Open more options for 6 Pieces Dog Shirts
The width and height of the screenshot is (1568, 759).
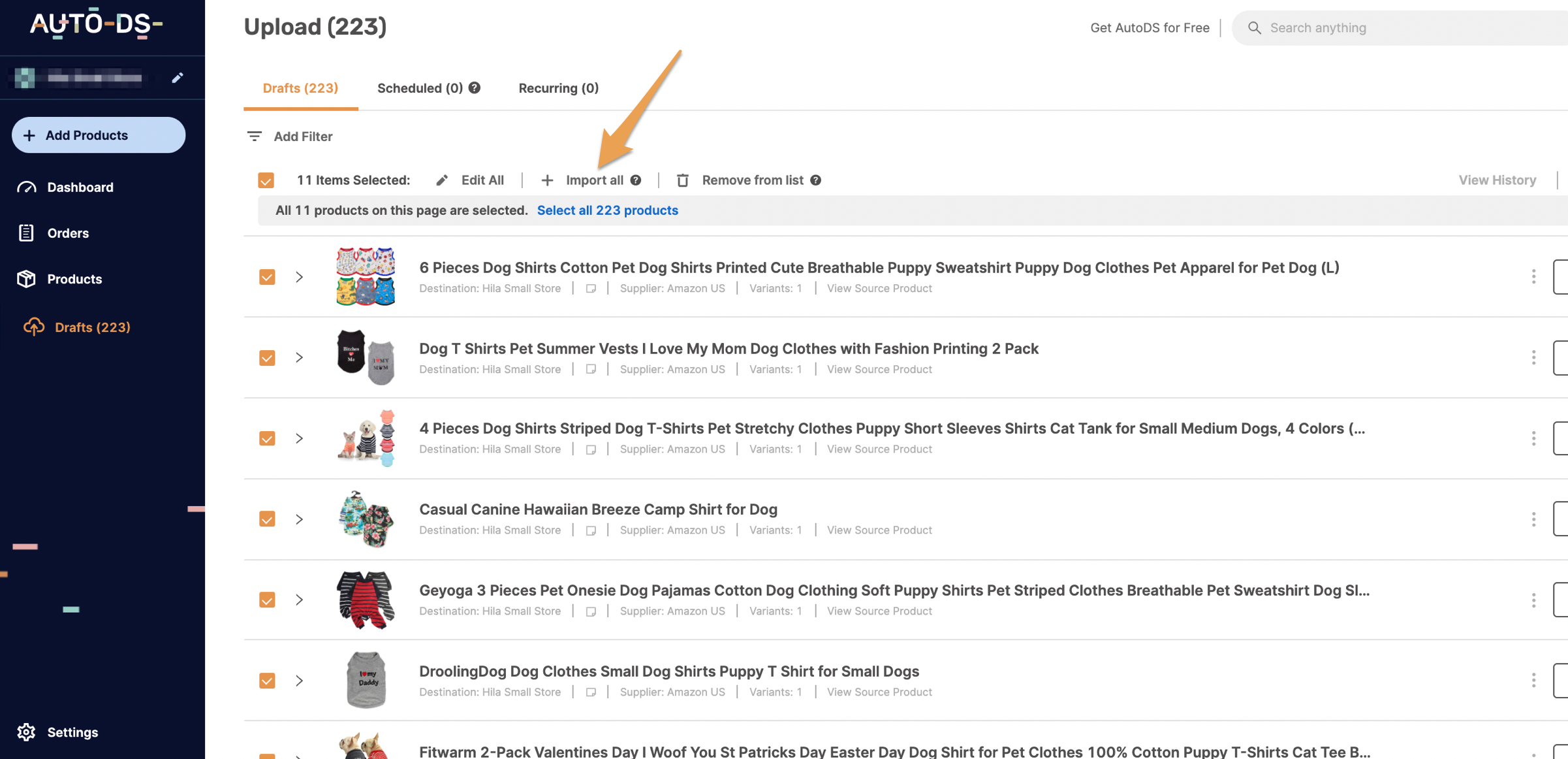1533,277
